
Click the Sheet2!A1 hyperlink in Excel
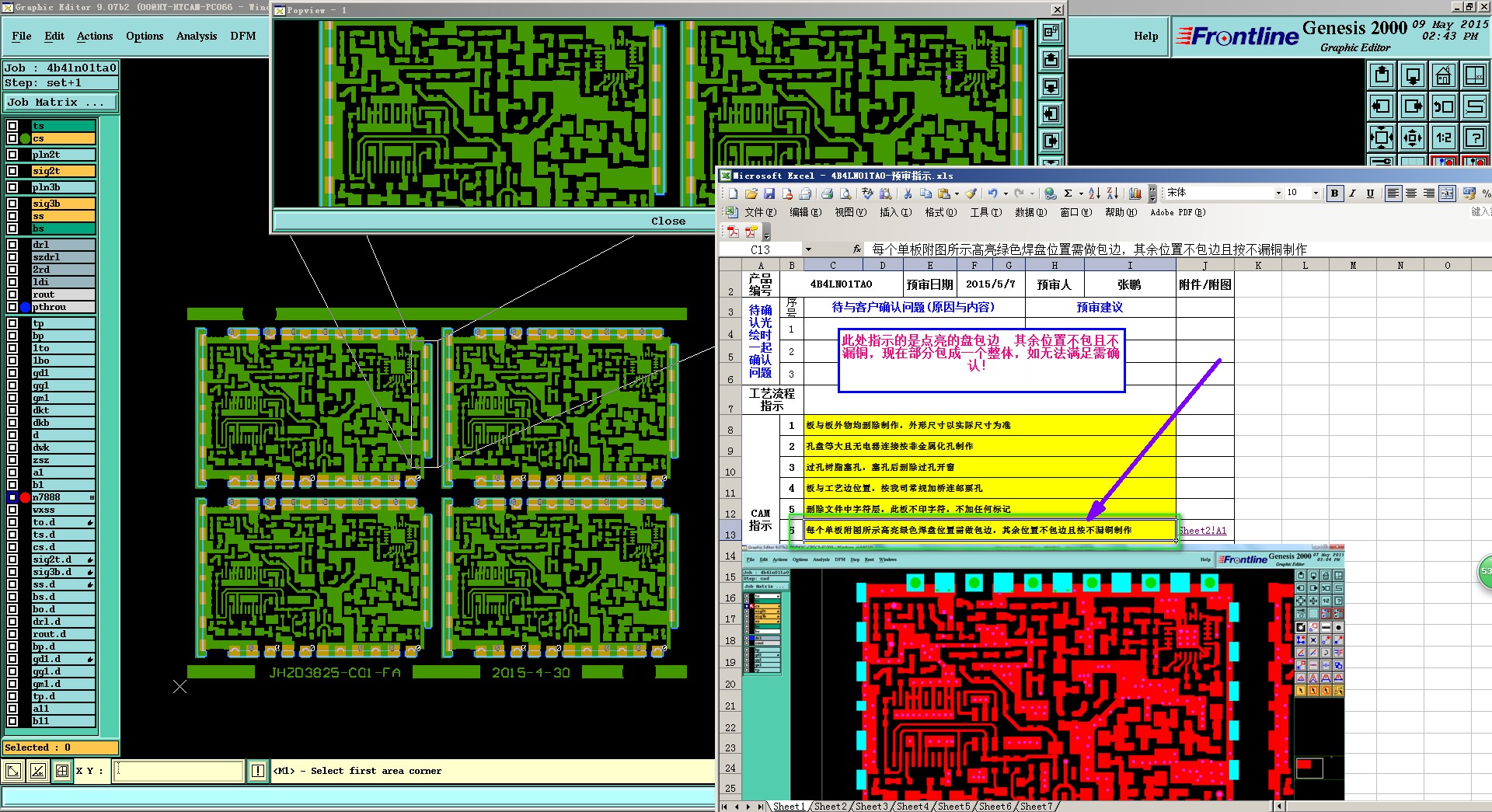[1203, 531]
